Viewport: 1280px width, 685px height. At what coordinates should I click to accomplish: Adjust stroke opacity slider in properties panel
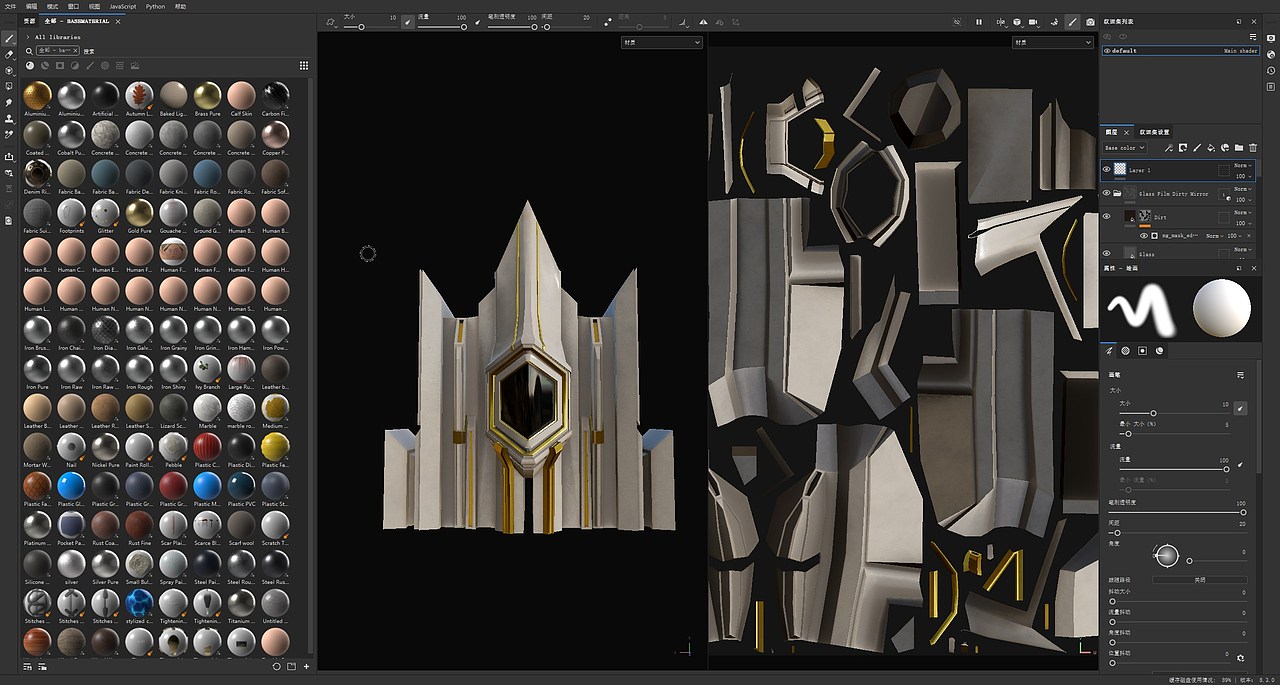tap(1176, 512)
